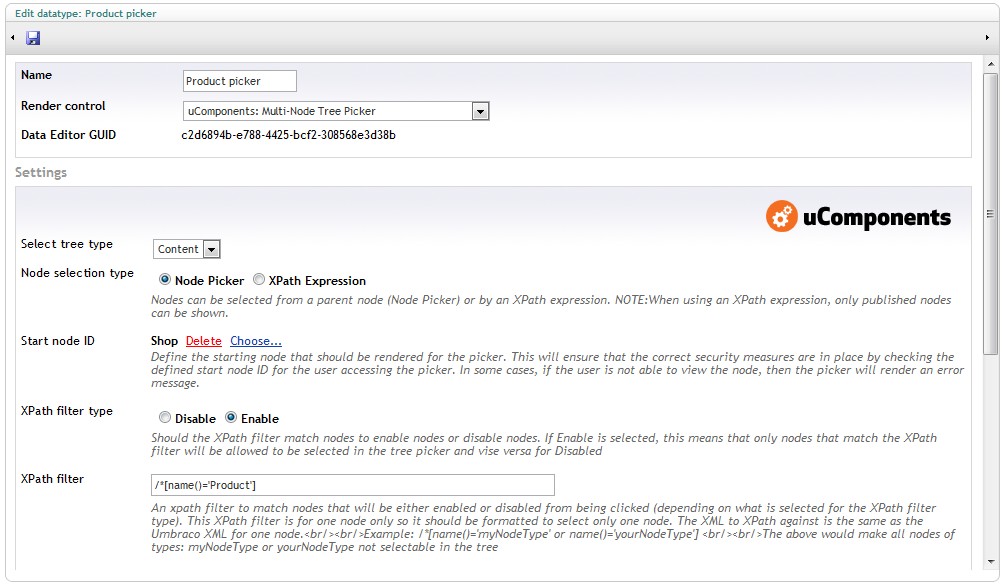
Task: Open the Render control dropdown
Action: coord(336,111)
